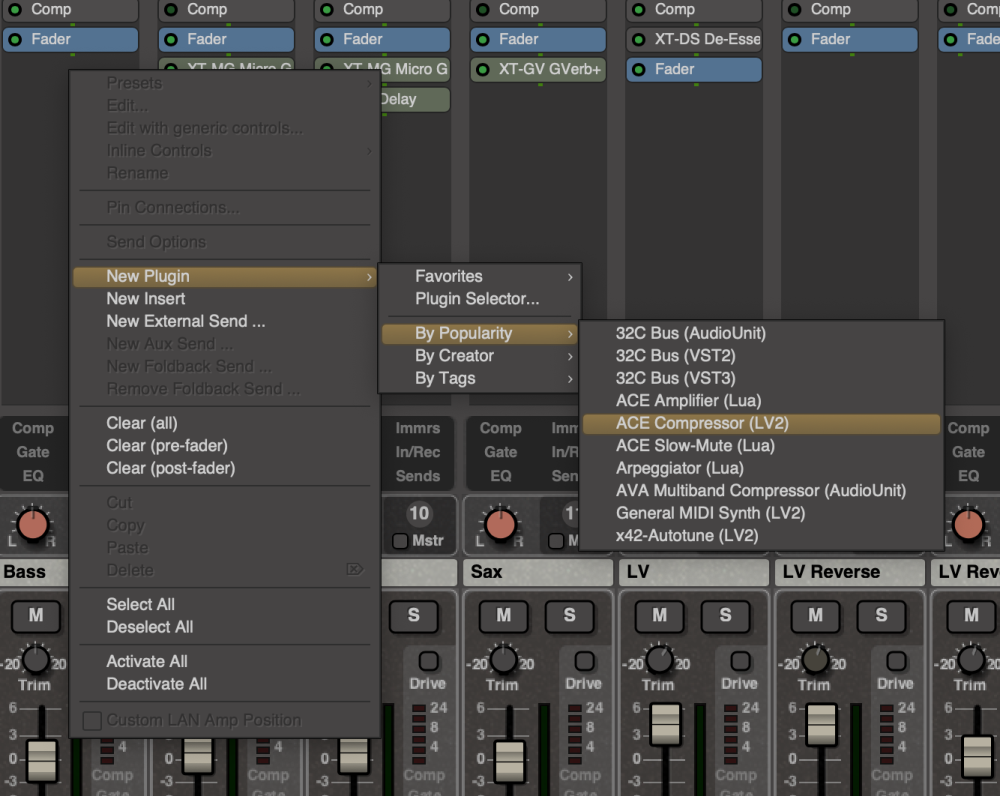Viewport: 1000px width, 796px height.
Task: Mute the LV Reverse strip
Action: (x=815, y=615)
